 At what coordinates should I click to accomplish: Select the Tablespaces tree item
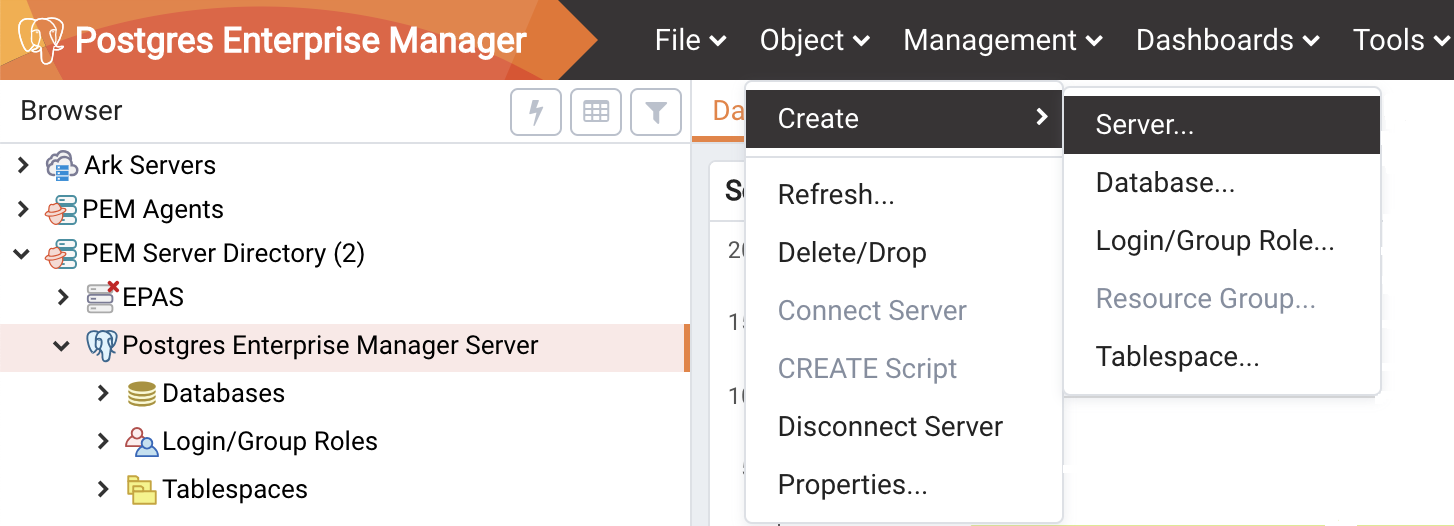point(235,490)
